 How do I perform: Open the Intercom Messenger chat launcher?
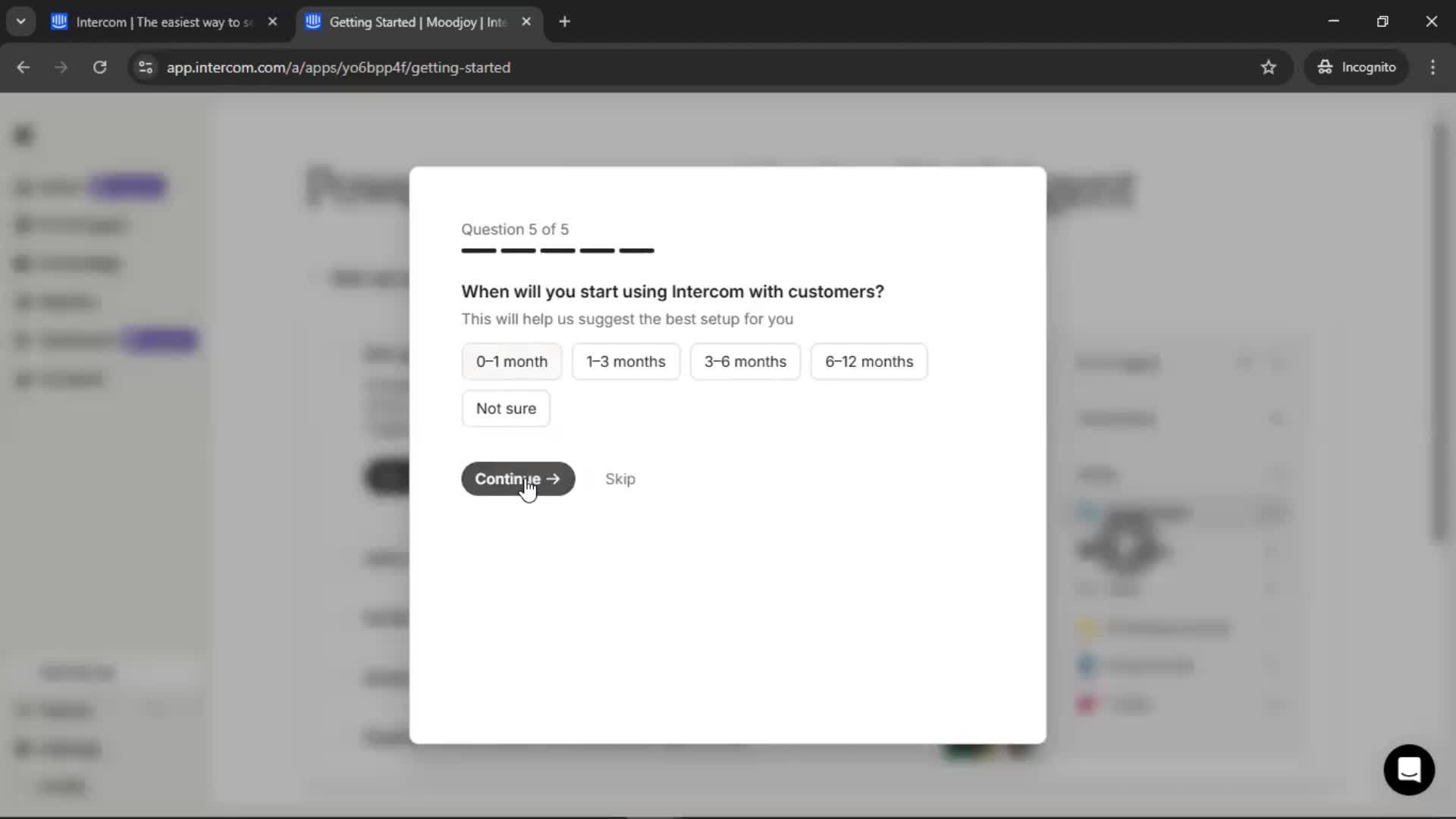1409,770
